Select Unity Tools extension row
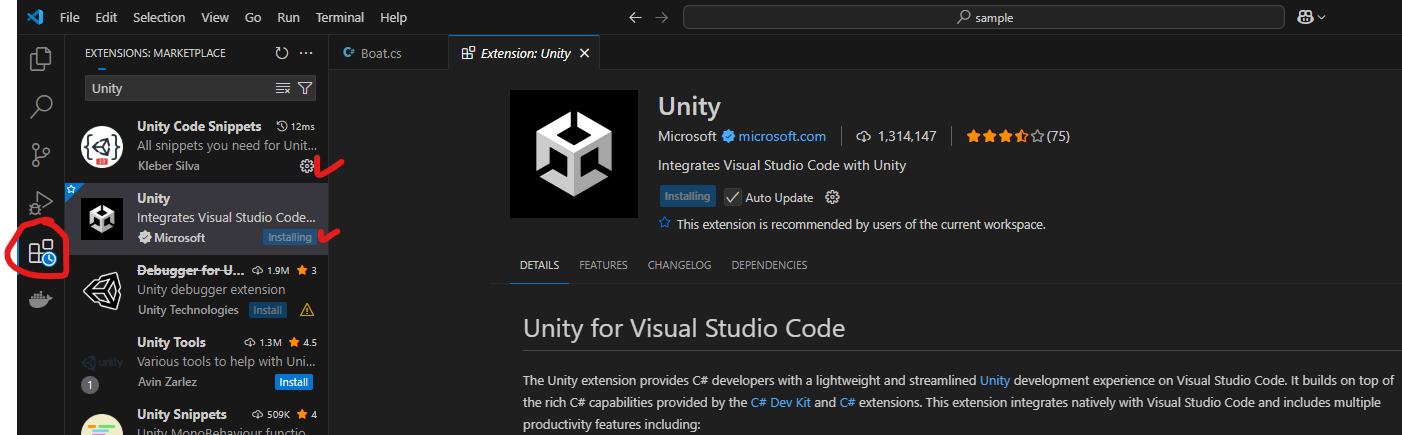Viewport: 1402px width, 435px height. pos(197,363)
